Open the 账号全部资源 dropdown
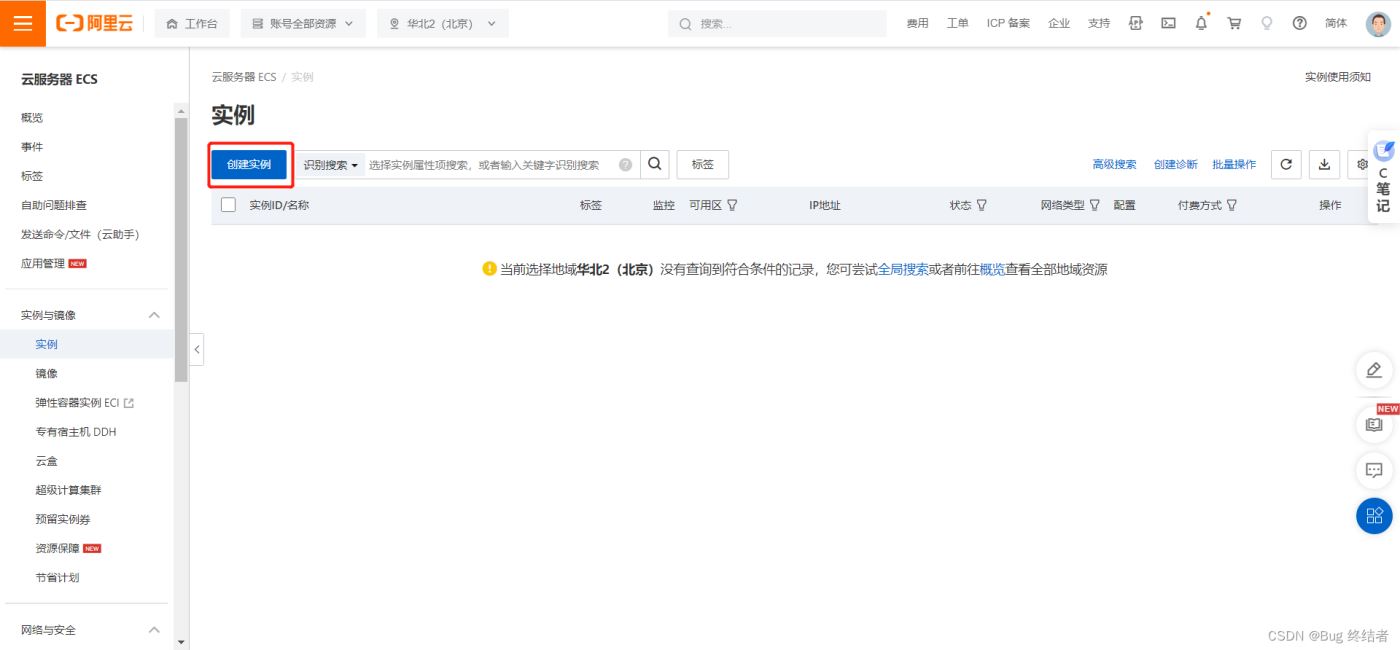Viewport: 1400px width, 650px height. 303,23
